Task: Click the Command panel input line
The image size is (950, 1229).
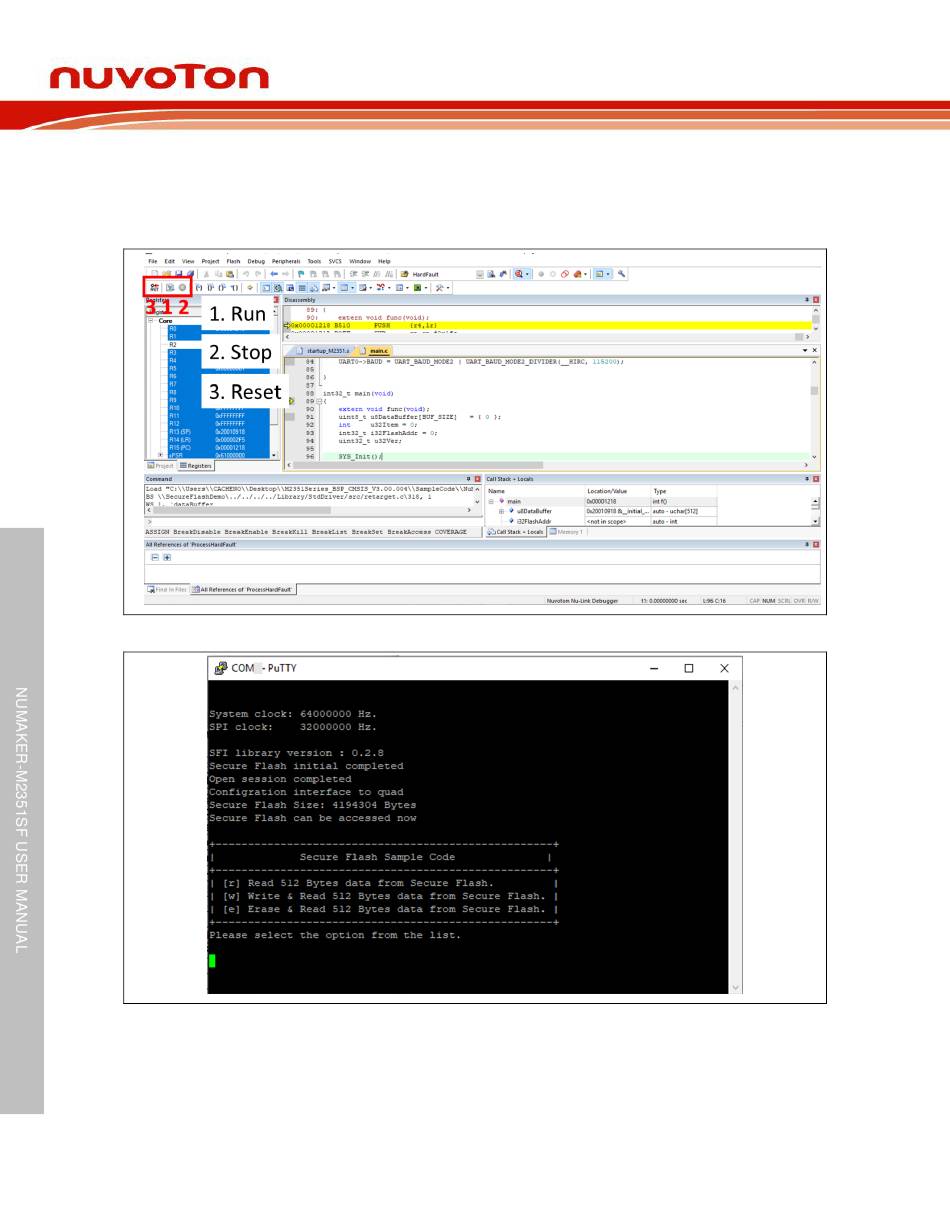Action: [x=313, y=522]
